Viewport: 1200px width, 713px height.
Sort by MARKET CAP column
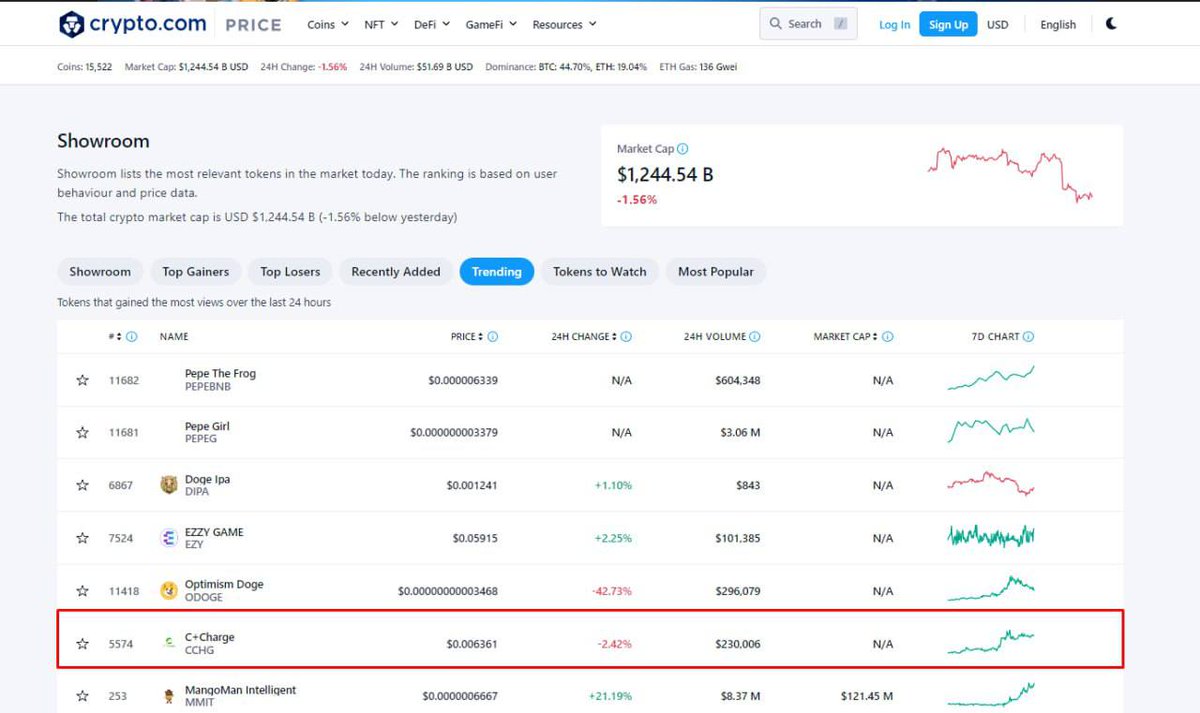(x=846, y=337)
